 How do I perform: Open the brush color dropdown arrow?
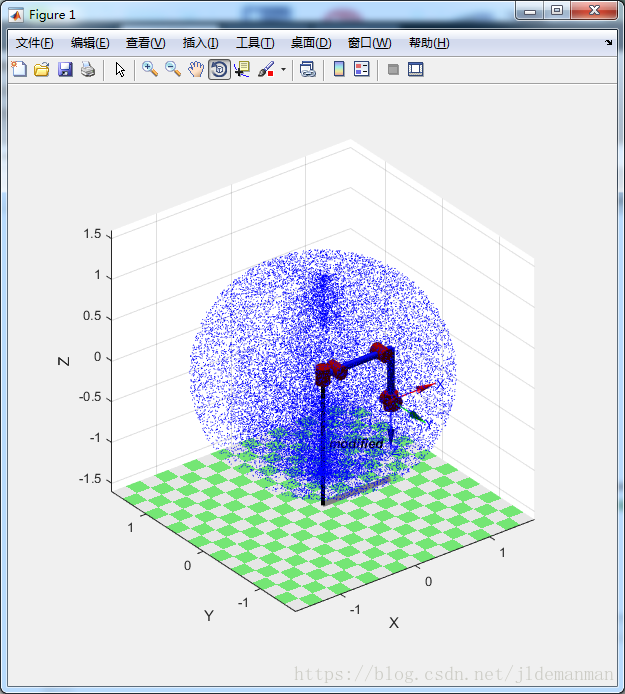click(x=283, y=69)
